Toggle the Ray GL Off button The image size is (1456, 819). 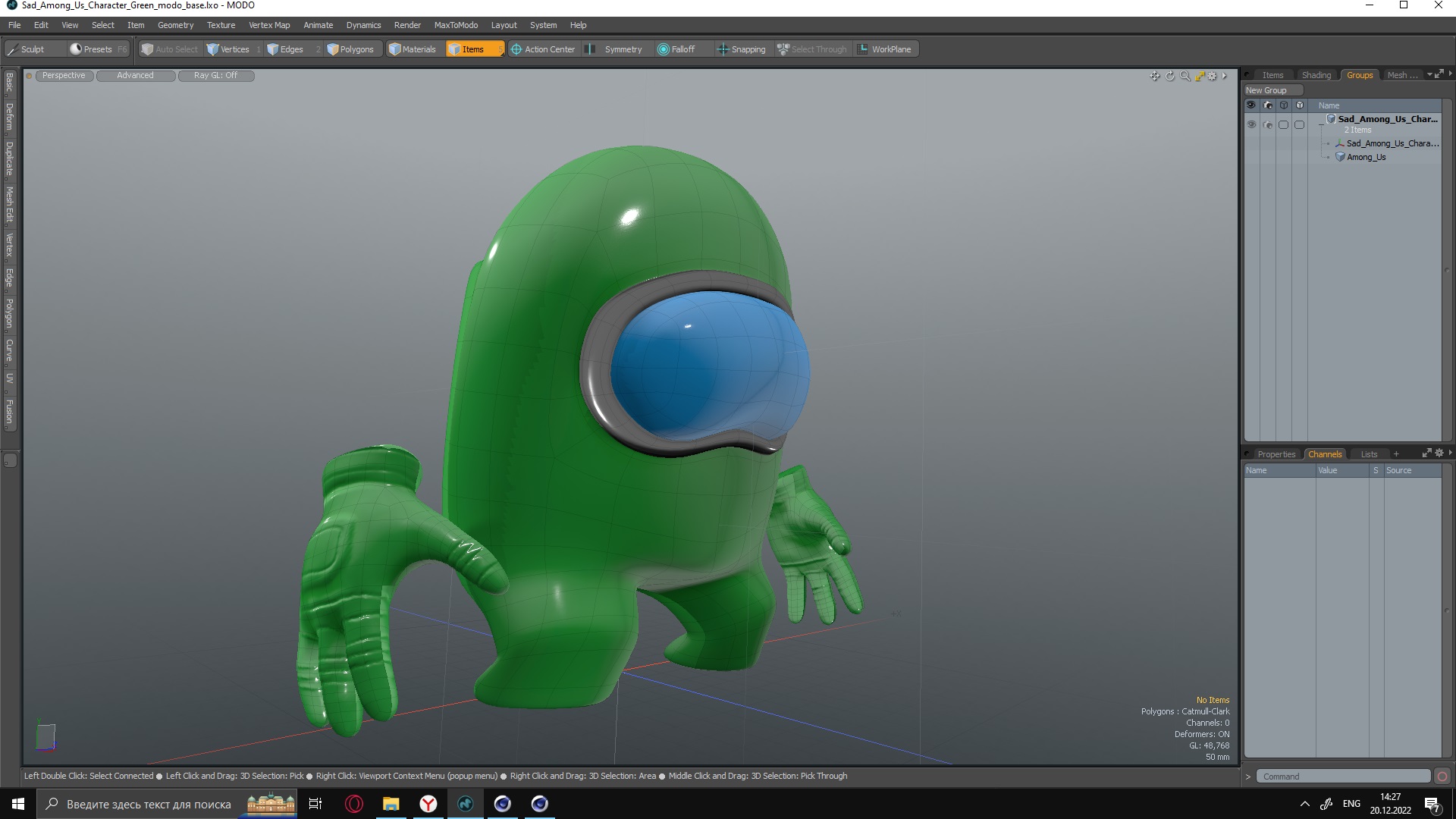216,76
